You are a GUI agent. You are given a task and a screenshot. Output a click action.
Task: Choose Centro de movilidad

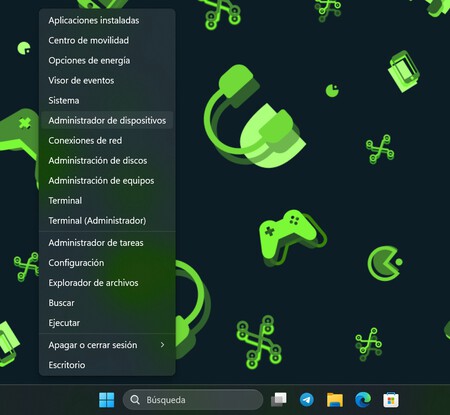tap(107, 40)
